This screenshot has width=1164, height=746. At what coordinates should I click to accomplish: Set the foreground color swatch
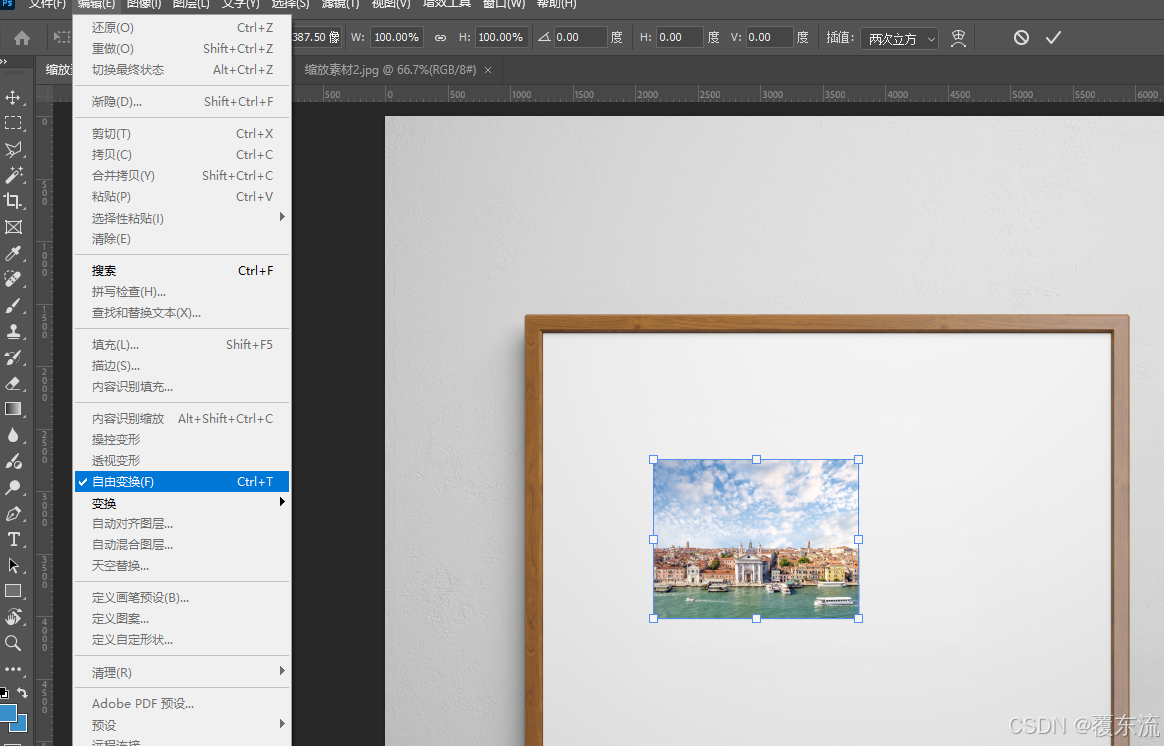(7, 713)
